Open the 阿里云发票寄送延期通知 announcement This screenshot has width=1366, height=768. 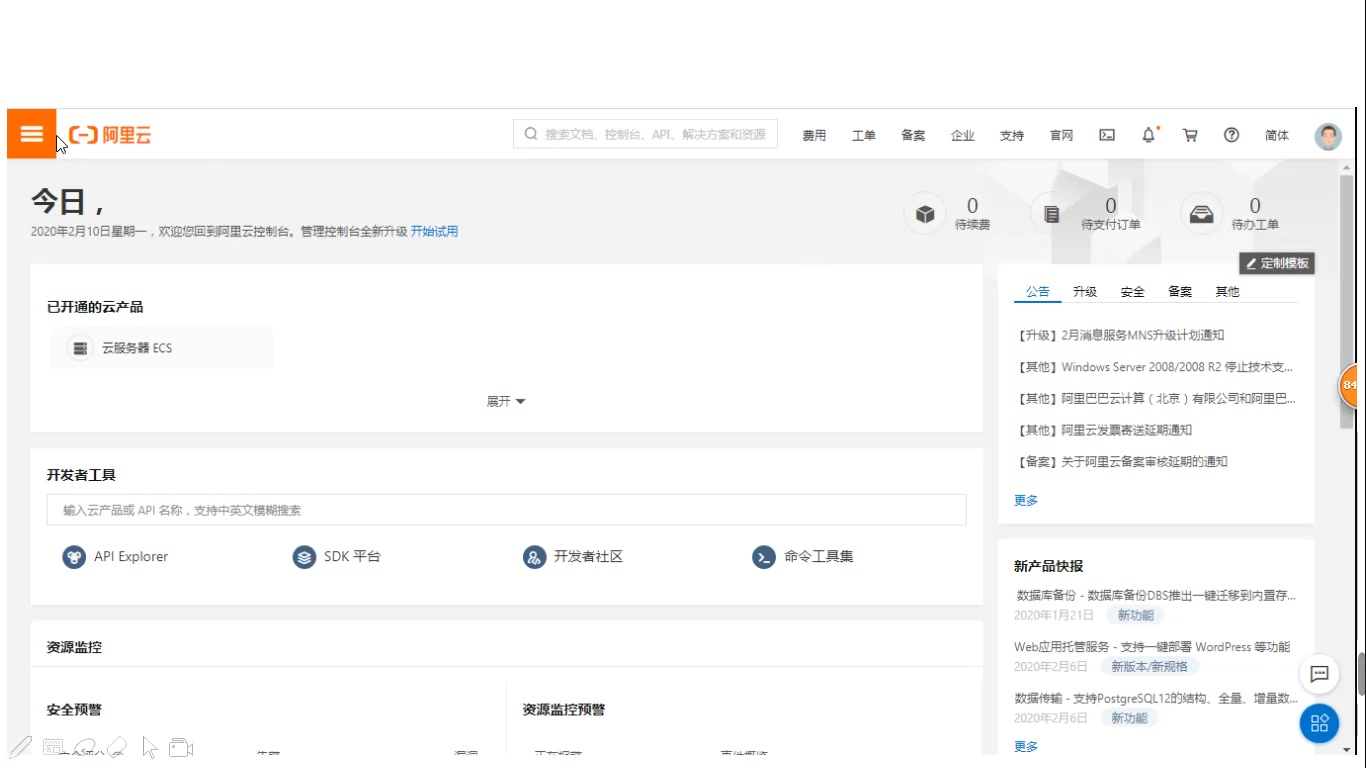tap(1103, 430)
